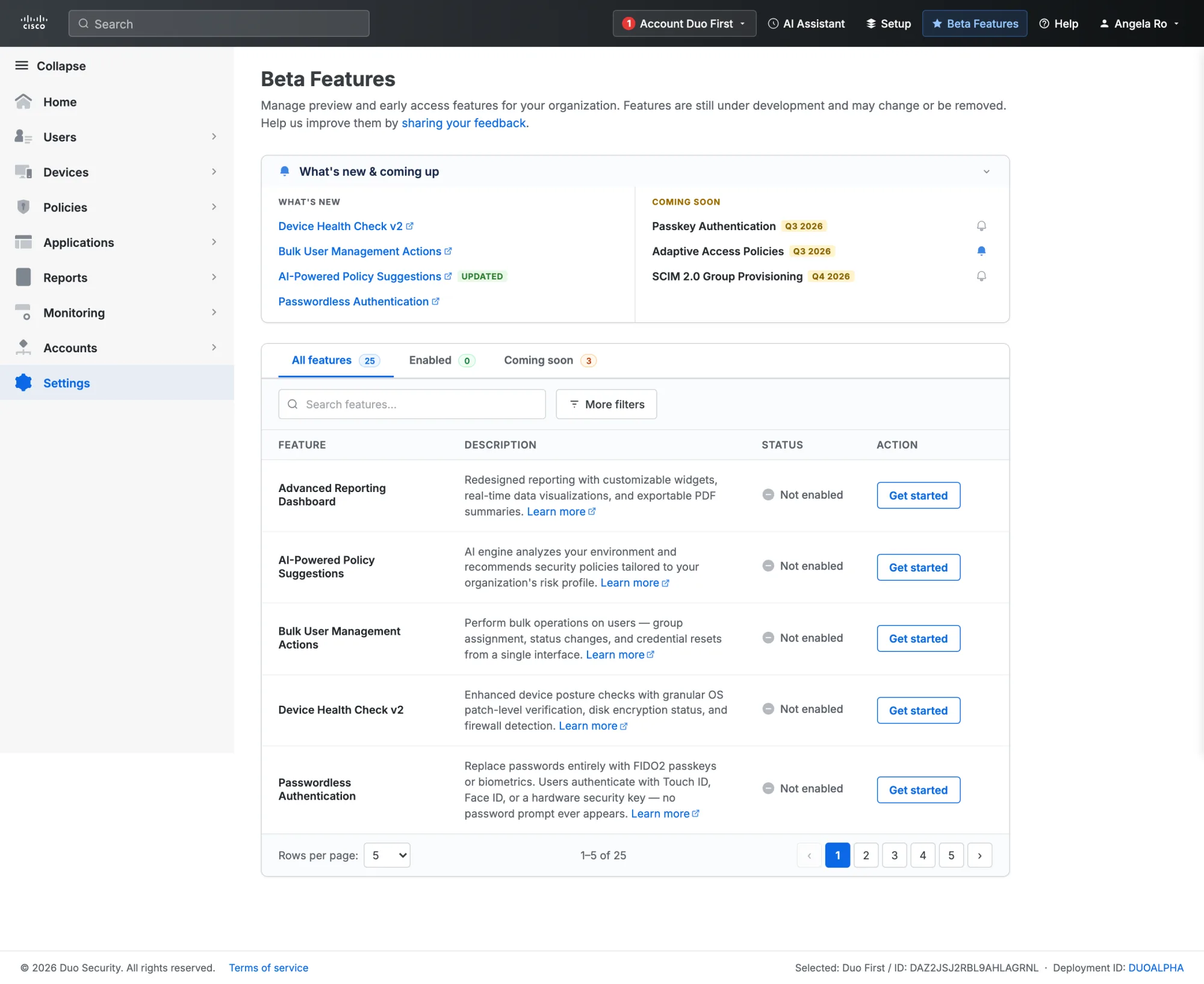Click Get started for Passwordless Authentication
The image size is (1204, 984).
point(919,789)
